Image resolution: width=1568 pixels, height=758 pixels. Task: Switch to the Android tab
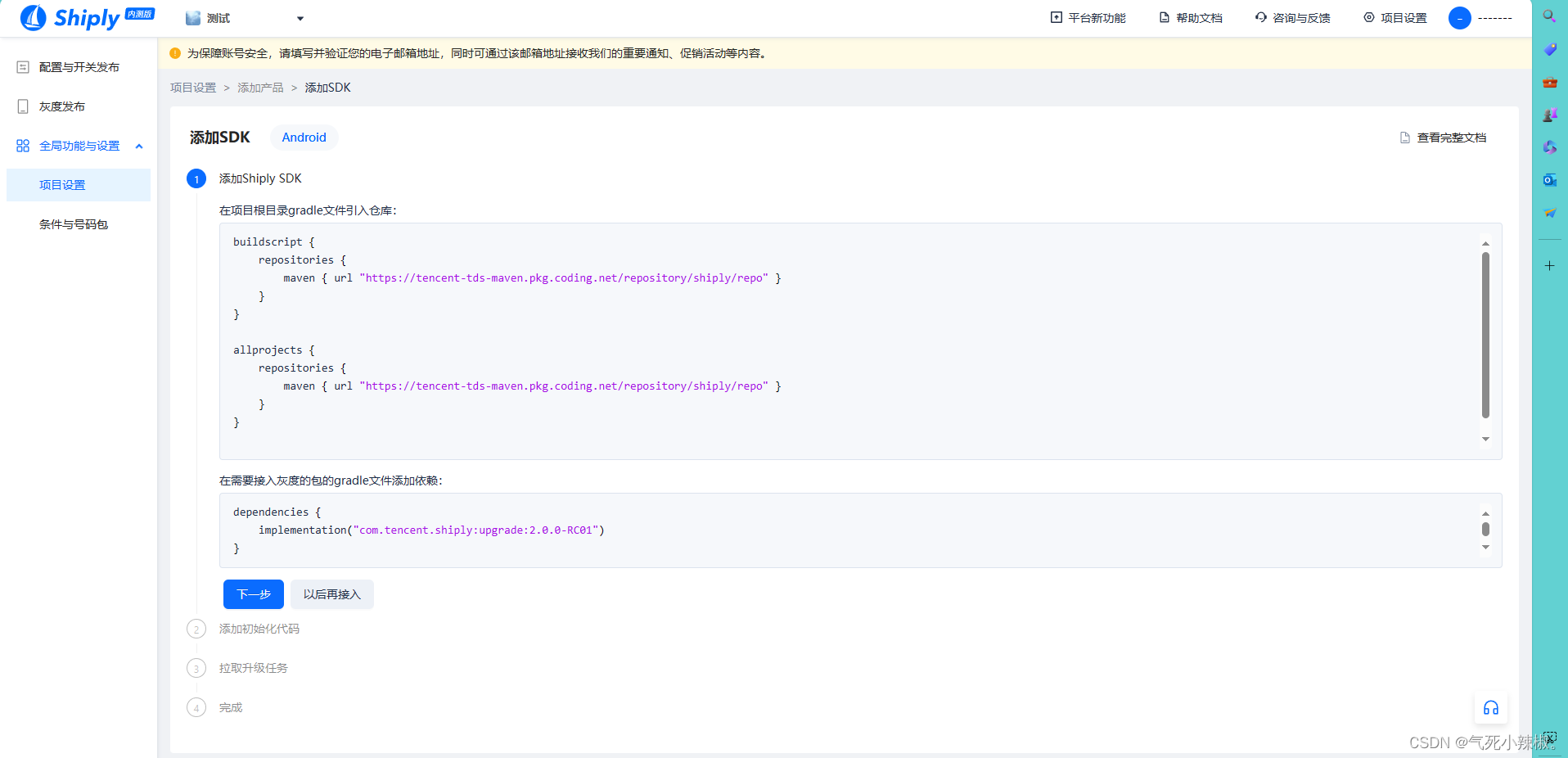tap(304, 137)
